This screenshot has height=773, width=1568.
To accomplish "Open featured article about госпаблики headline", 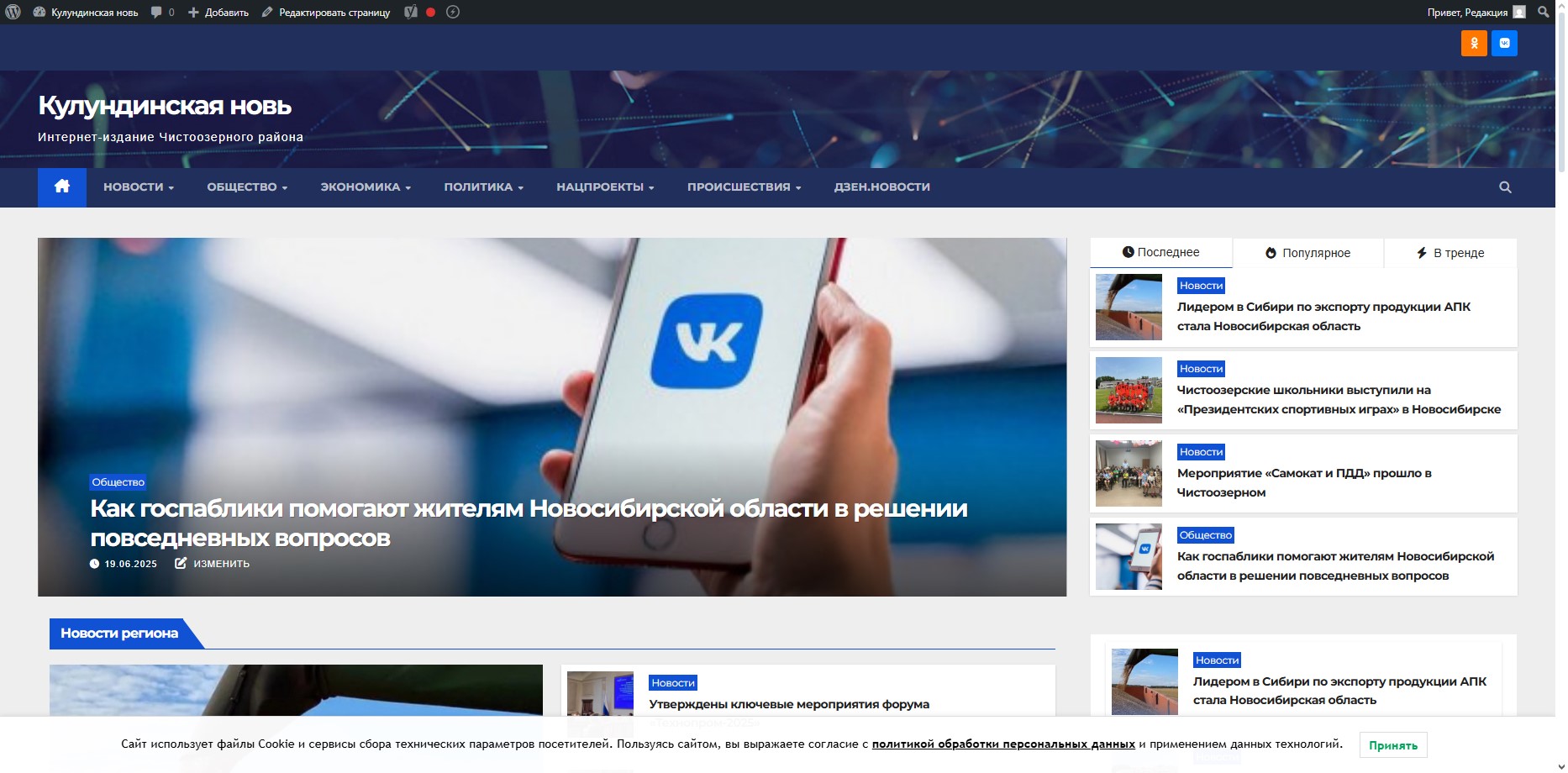I will tap(529, 523).
